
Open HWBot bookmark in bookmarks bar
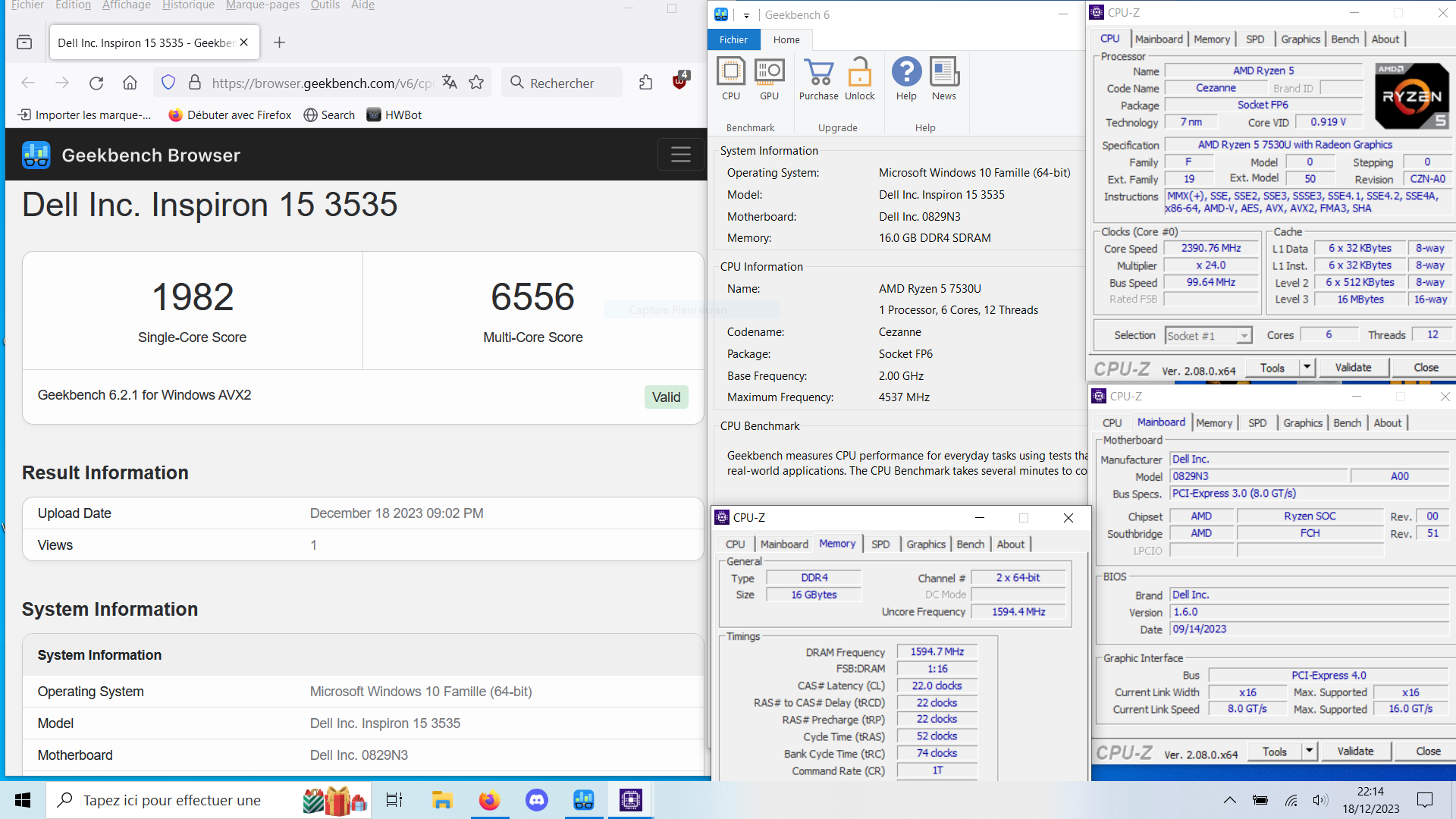(x=394, y=115)
